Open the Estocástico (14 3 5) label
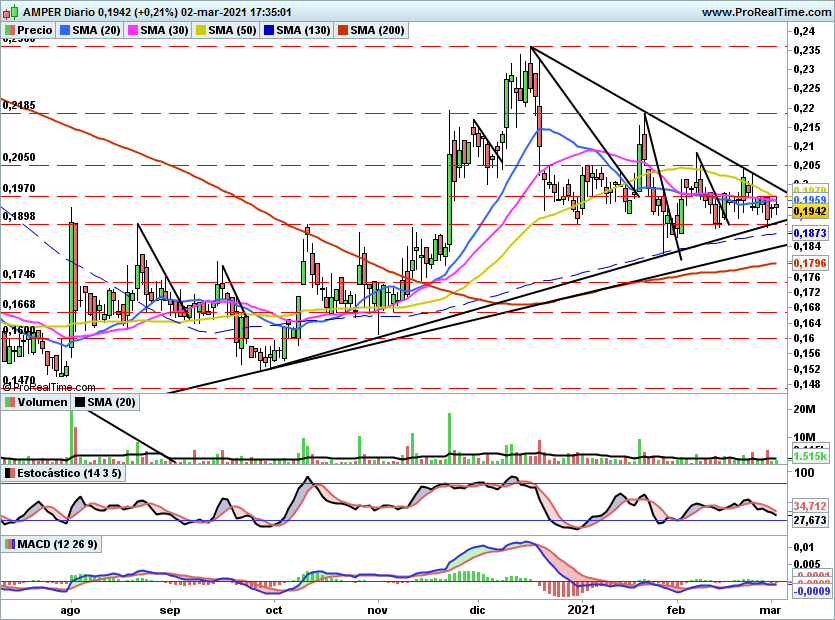 pos(69,473)
